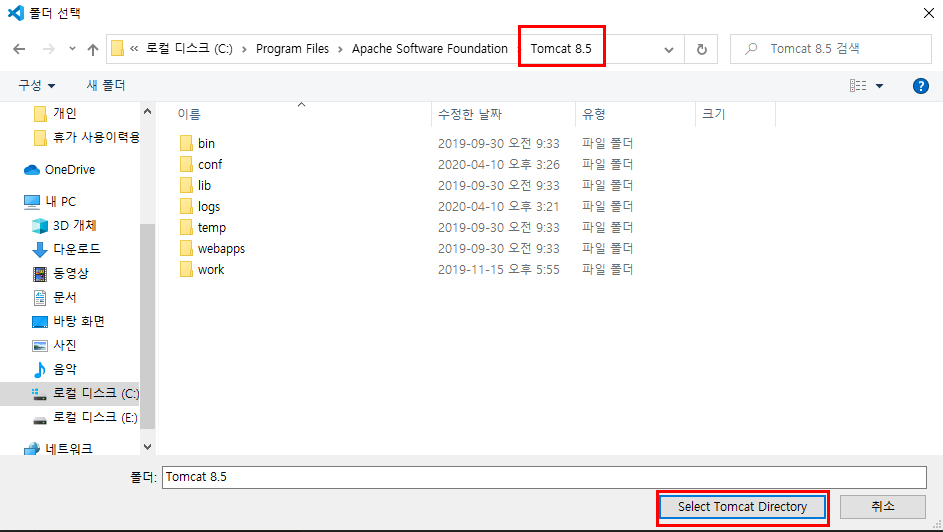The width and height of the screenshot is (943, 532).
Task: Sort by 크기 column header
Action: point(736,114)
